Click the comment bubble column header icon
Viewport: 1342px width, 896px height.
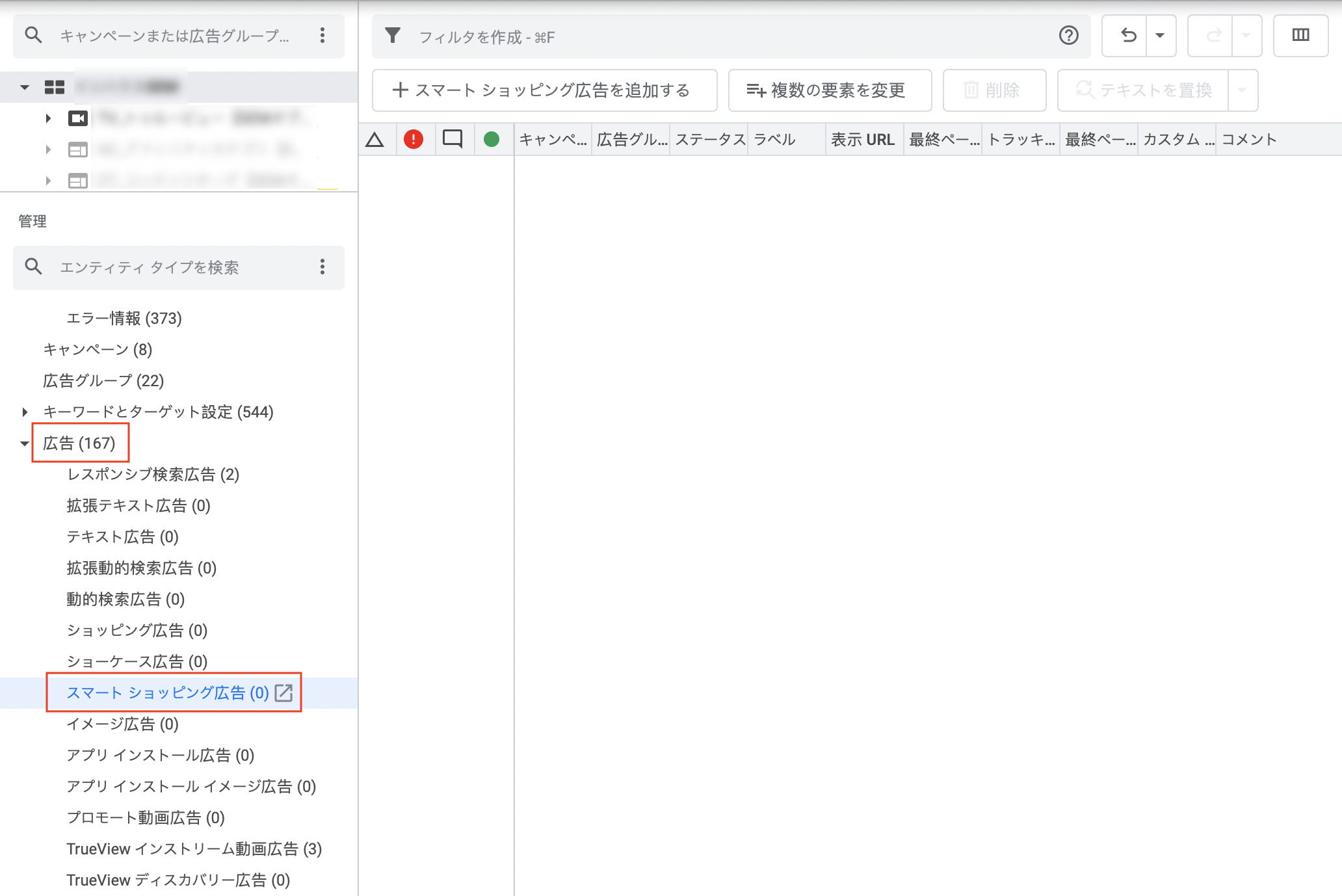[453, 139]
